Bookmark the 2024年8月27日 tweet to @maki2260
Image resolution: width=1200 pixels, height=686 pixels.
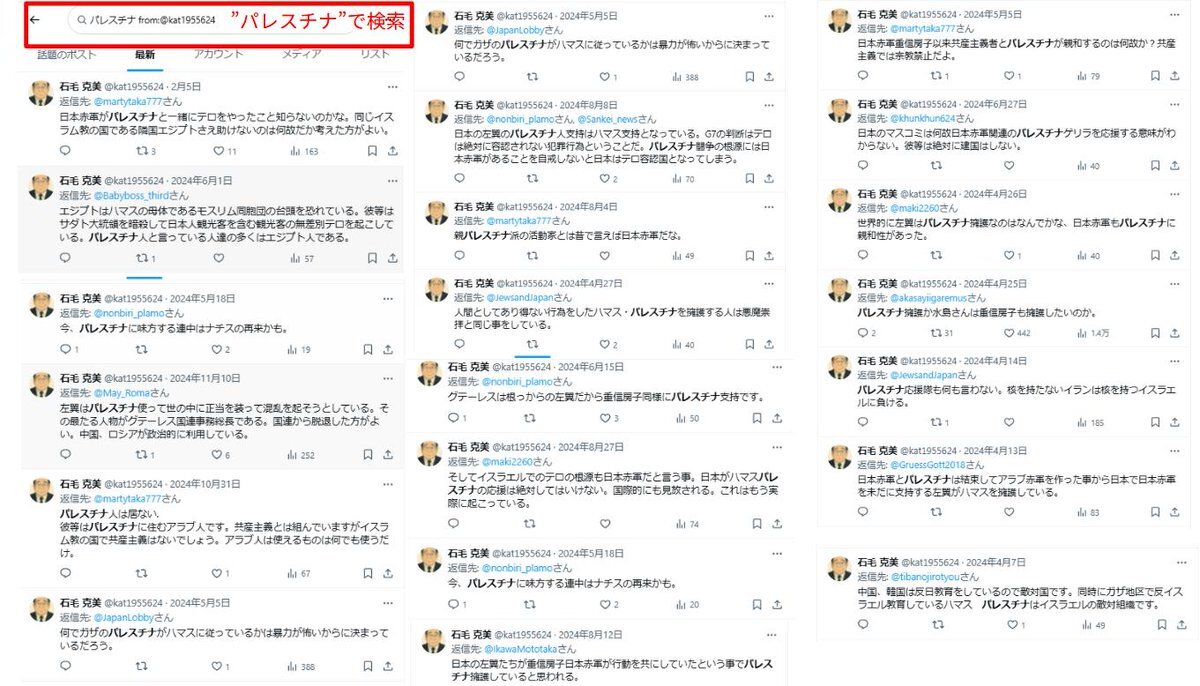pyautogui.click(x=762, y=524)
